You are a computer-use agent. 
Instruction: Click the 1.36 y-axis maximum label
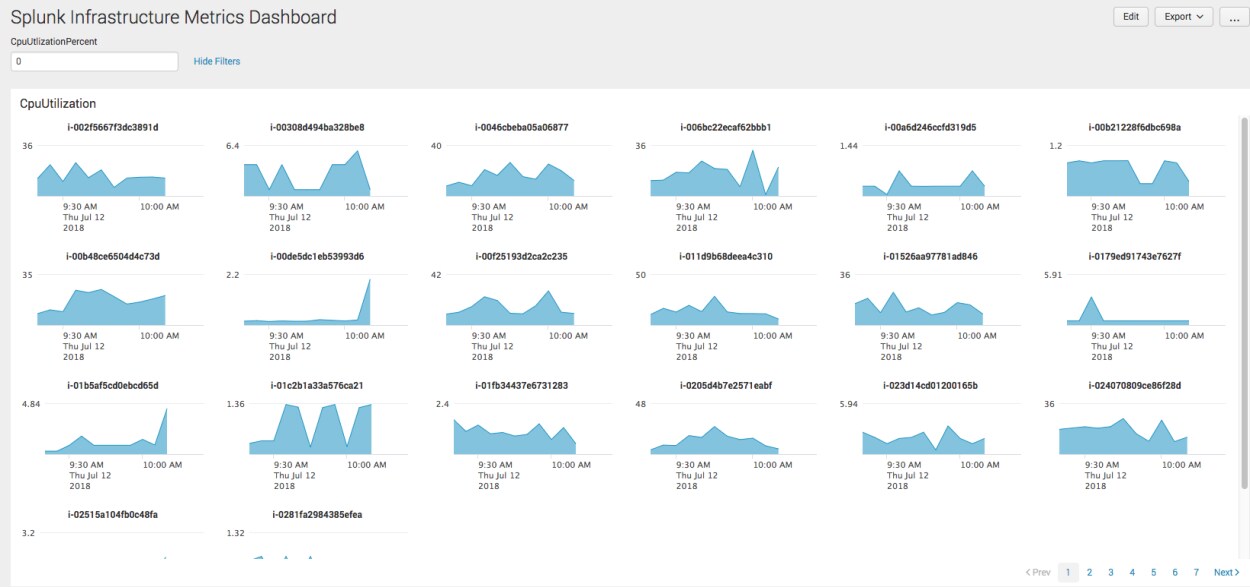pos(235,404)
